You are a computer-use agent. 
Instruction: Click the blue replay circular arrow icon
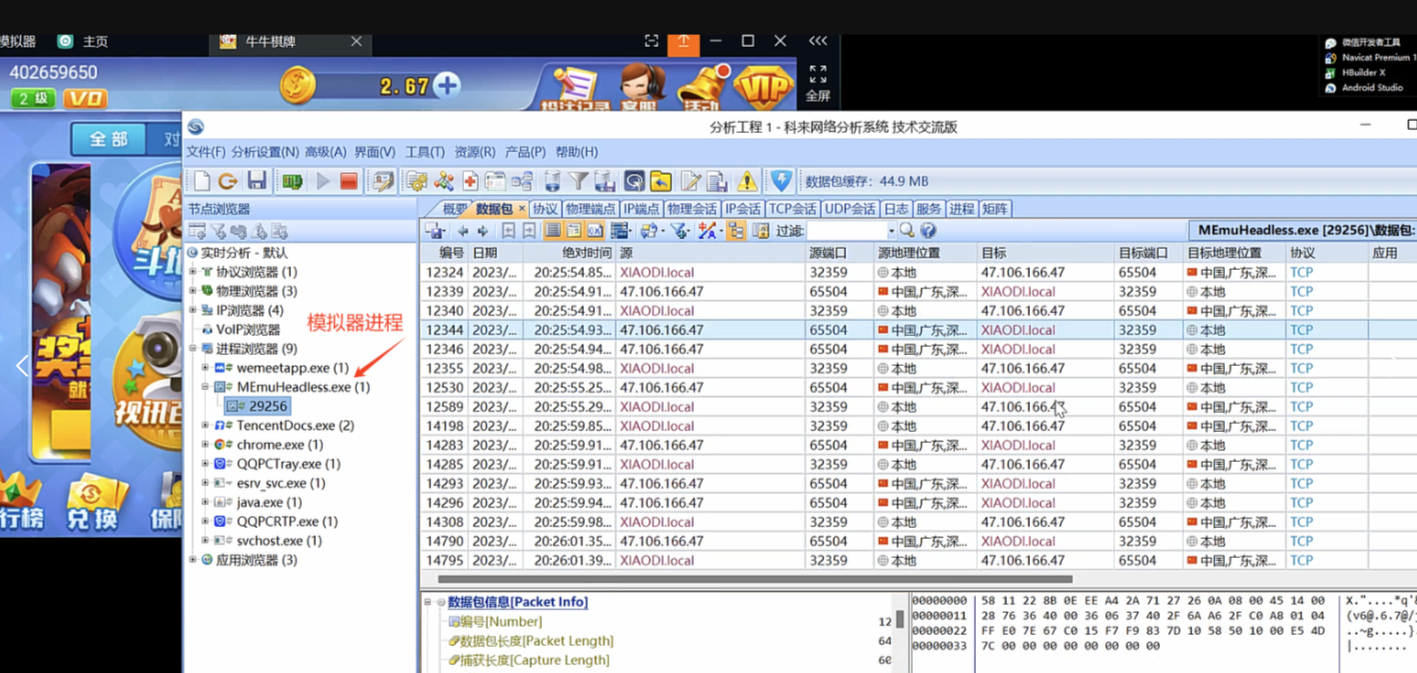point(634,181)
